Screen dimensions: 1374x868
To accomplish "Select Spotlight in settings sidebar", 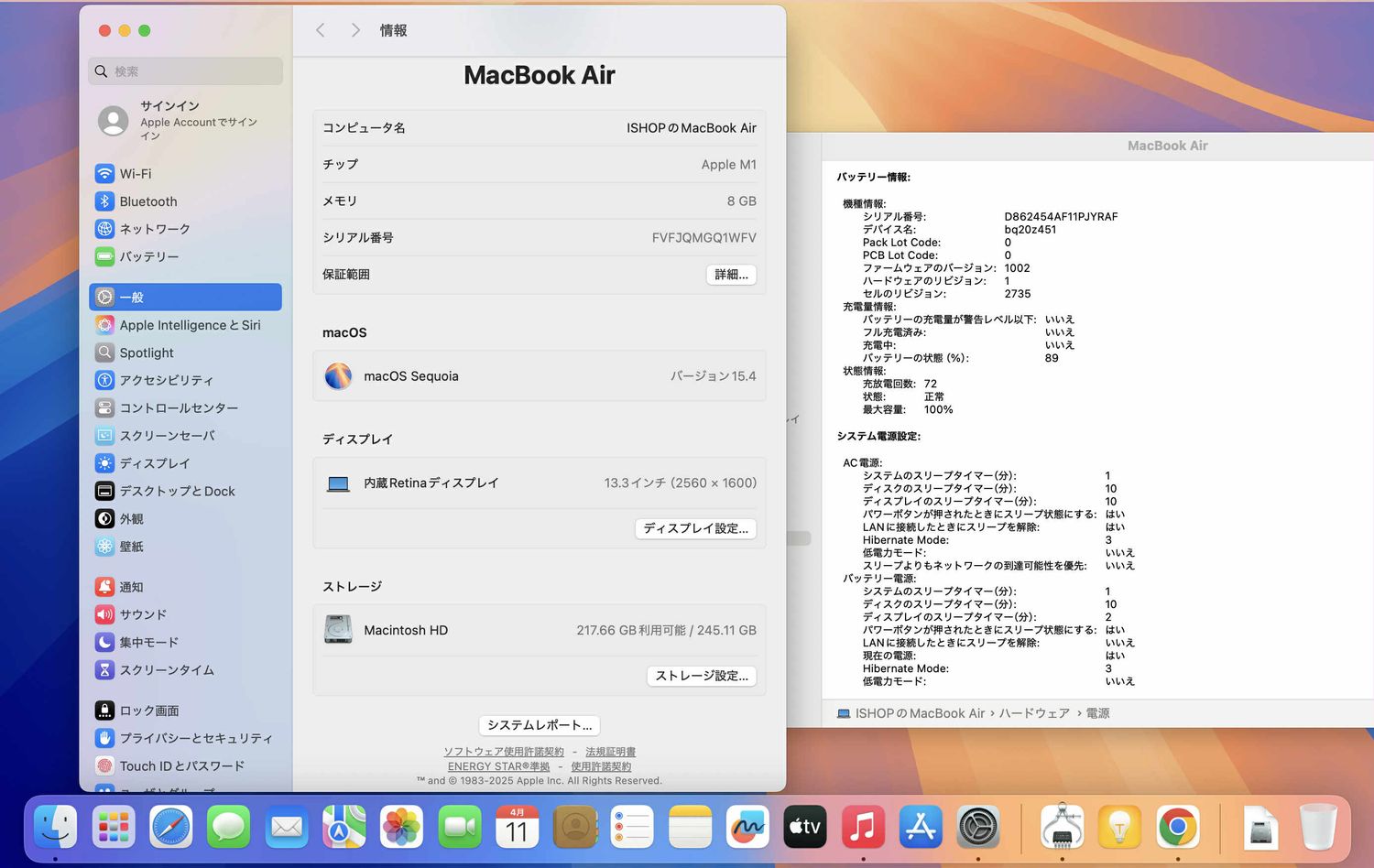I will pos(146,353).
